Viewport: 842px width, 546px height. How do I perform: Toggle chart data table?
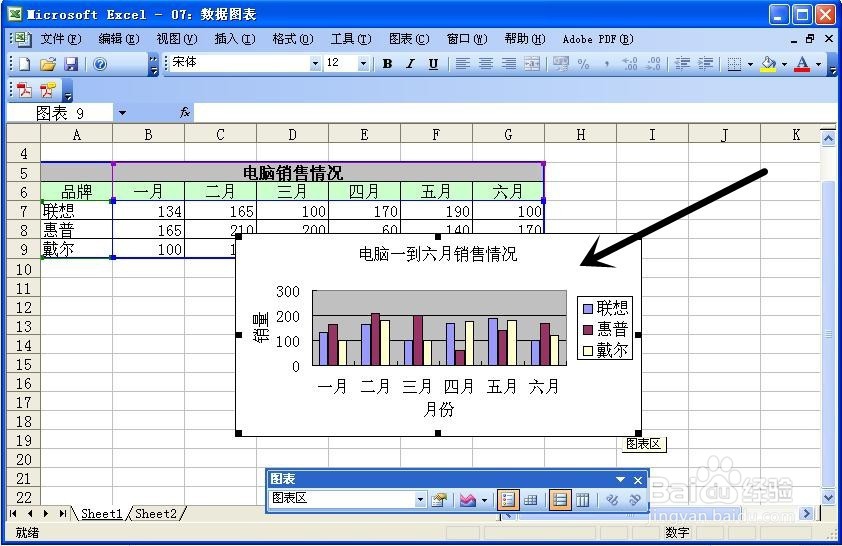(531, 500)
